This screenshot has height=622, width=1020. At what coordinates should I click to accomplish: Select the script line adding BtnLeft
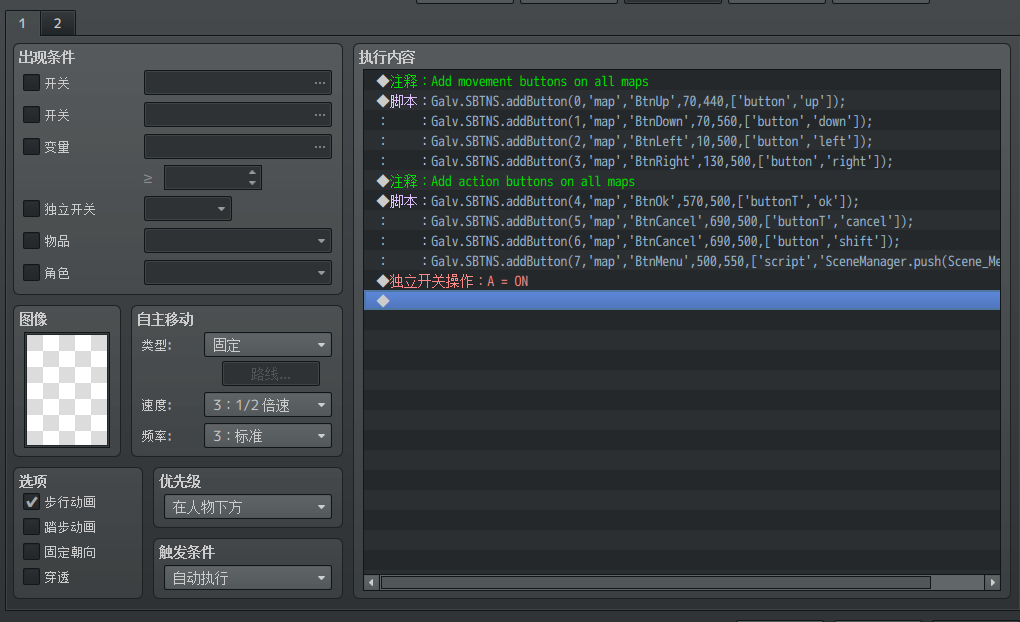point(682,141)
